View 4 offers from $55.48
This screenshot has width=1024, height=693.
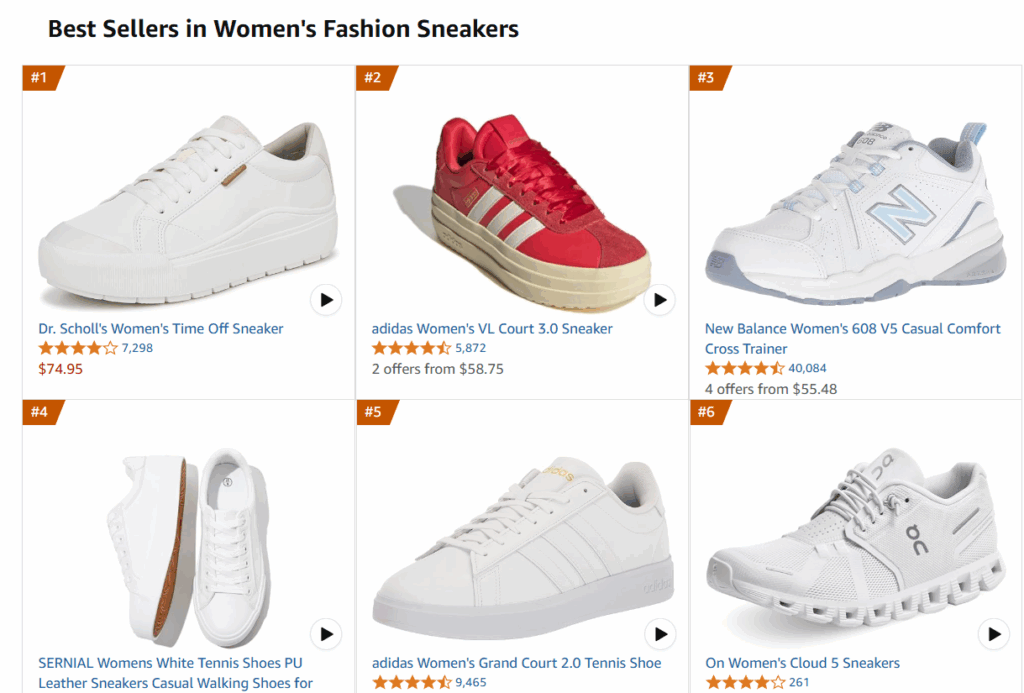pyautogui.click(x=771, y=388)
